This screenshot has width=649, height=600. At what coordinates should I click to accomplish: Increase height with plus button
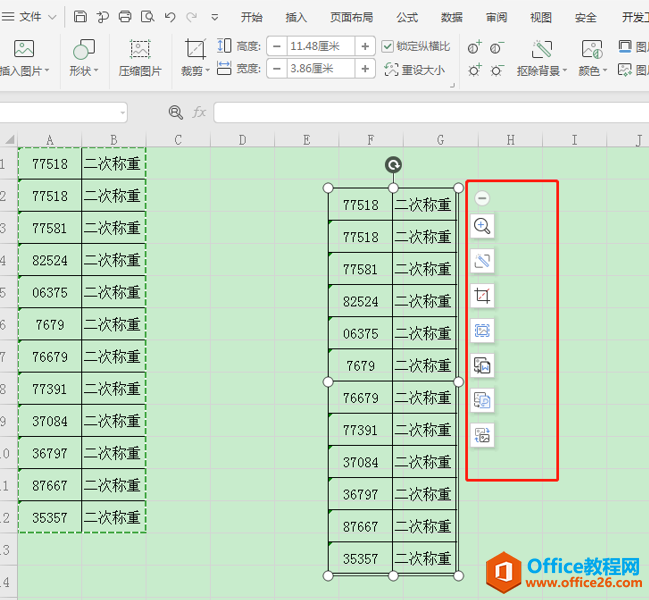coord(365,46)
